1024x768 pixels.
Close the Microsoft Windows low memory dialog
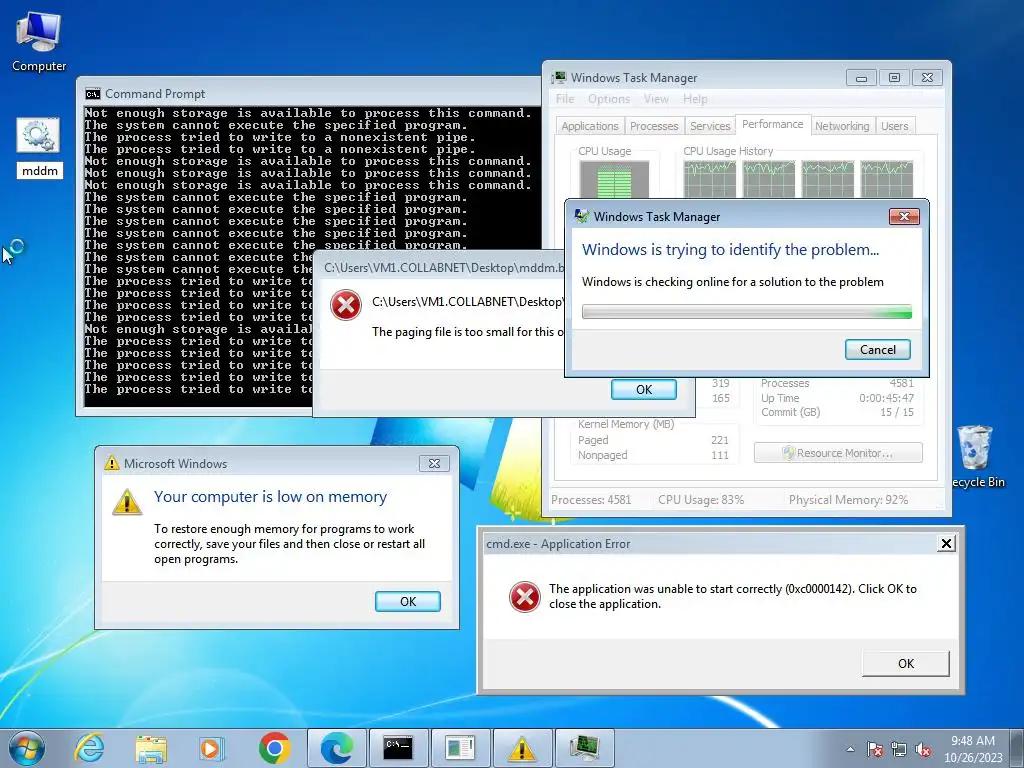click(434, 463)
